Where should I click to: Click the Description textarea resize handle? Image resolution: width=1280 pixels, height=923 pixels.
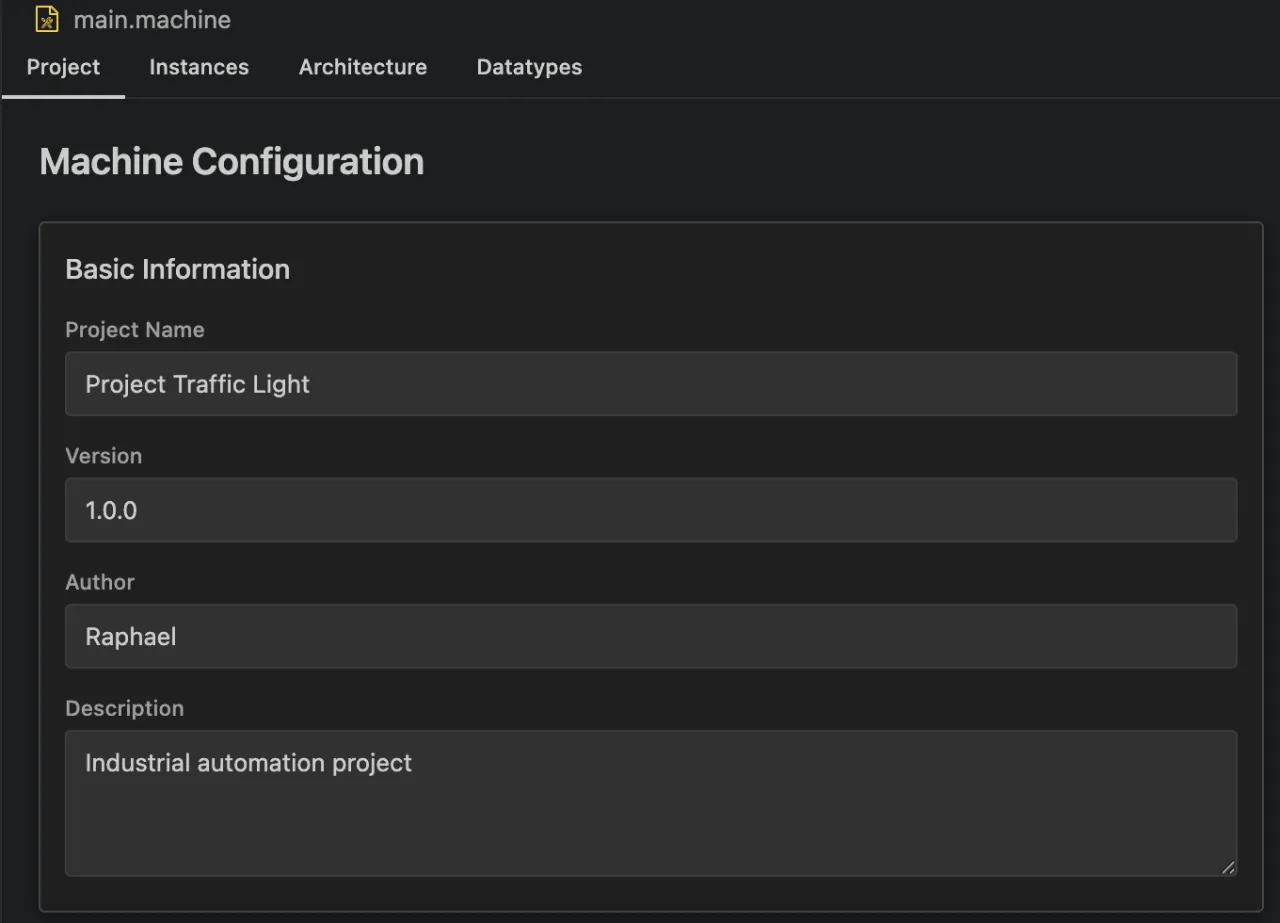coord(1228,867)
